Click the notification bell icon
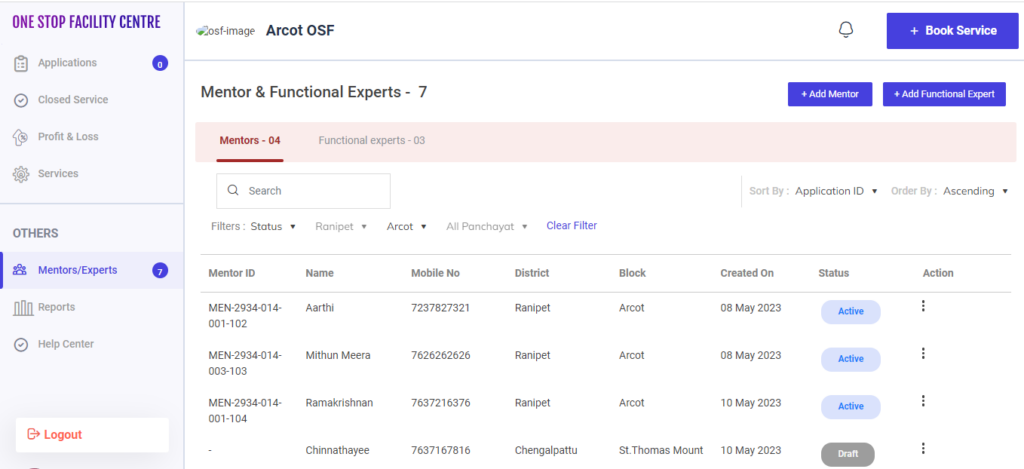 845,30
